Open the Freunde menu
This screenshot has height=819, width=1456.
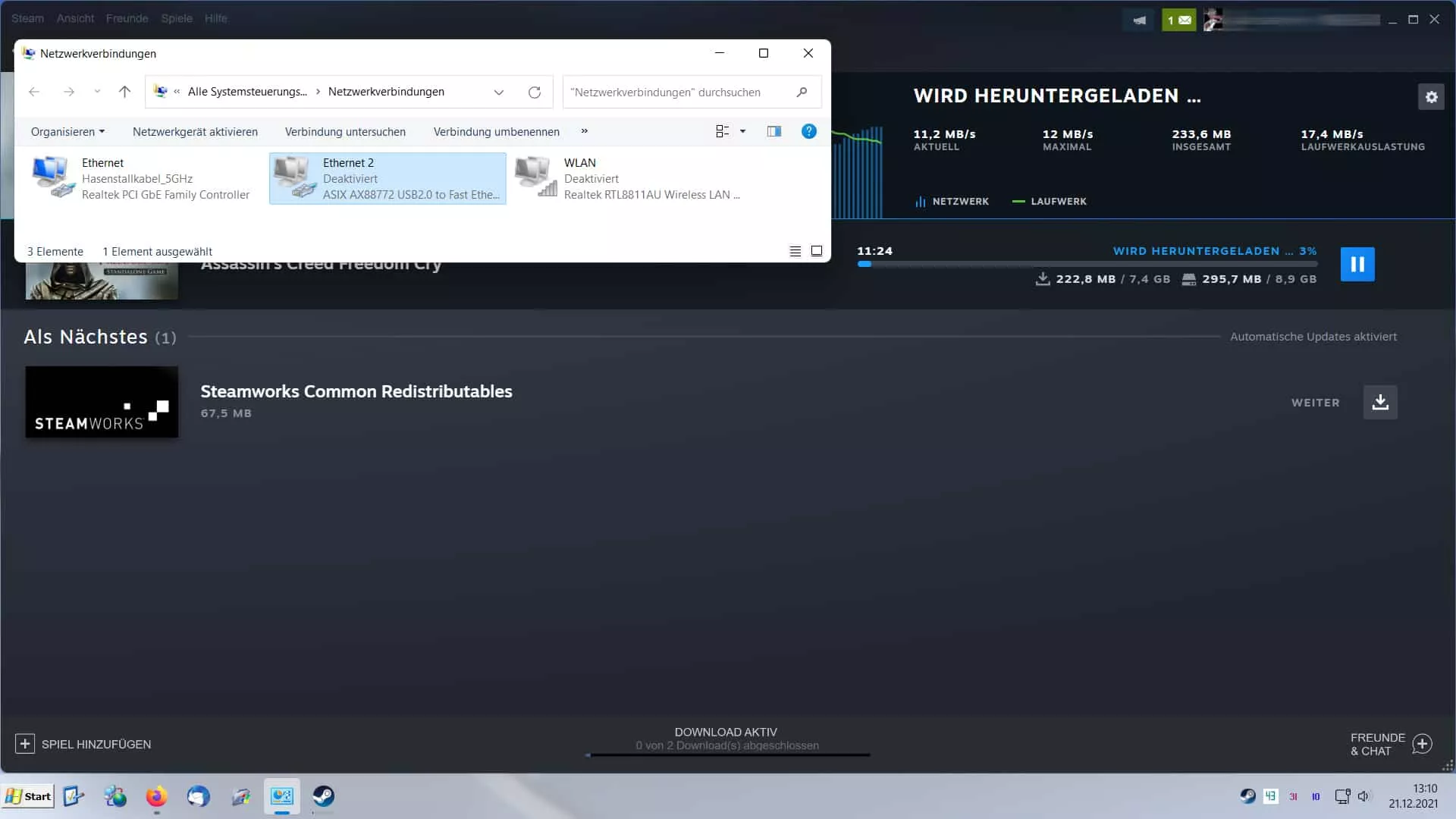(x=127, y=18)
